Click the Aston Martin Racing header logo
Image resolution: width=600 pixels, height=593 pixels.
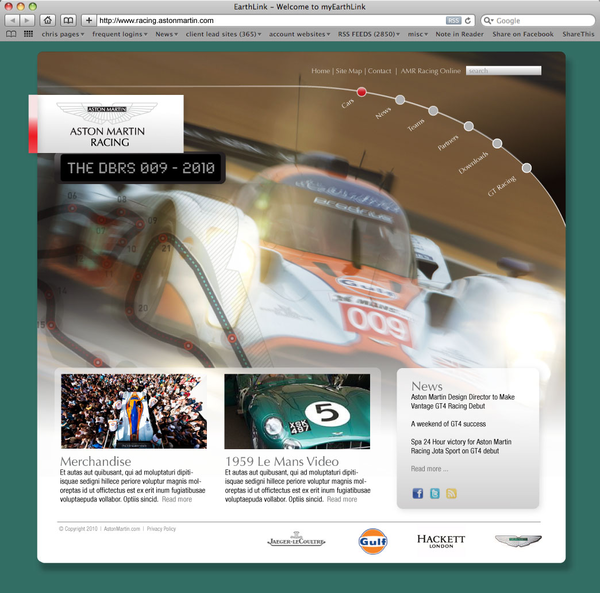[106, 124]
